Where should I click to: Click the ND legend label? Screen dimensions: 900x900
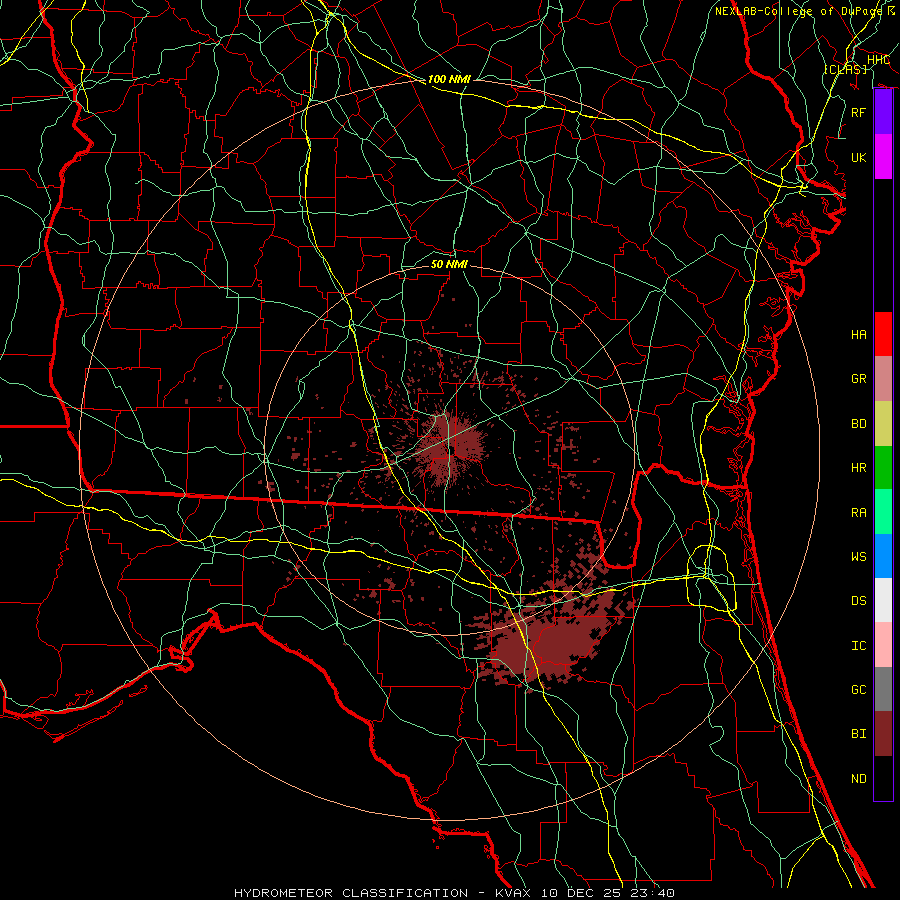[858, 779]
